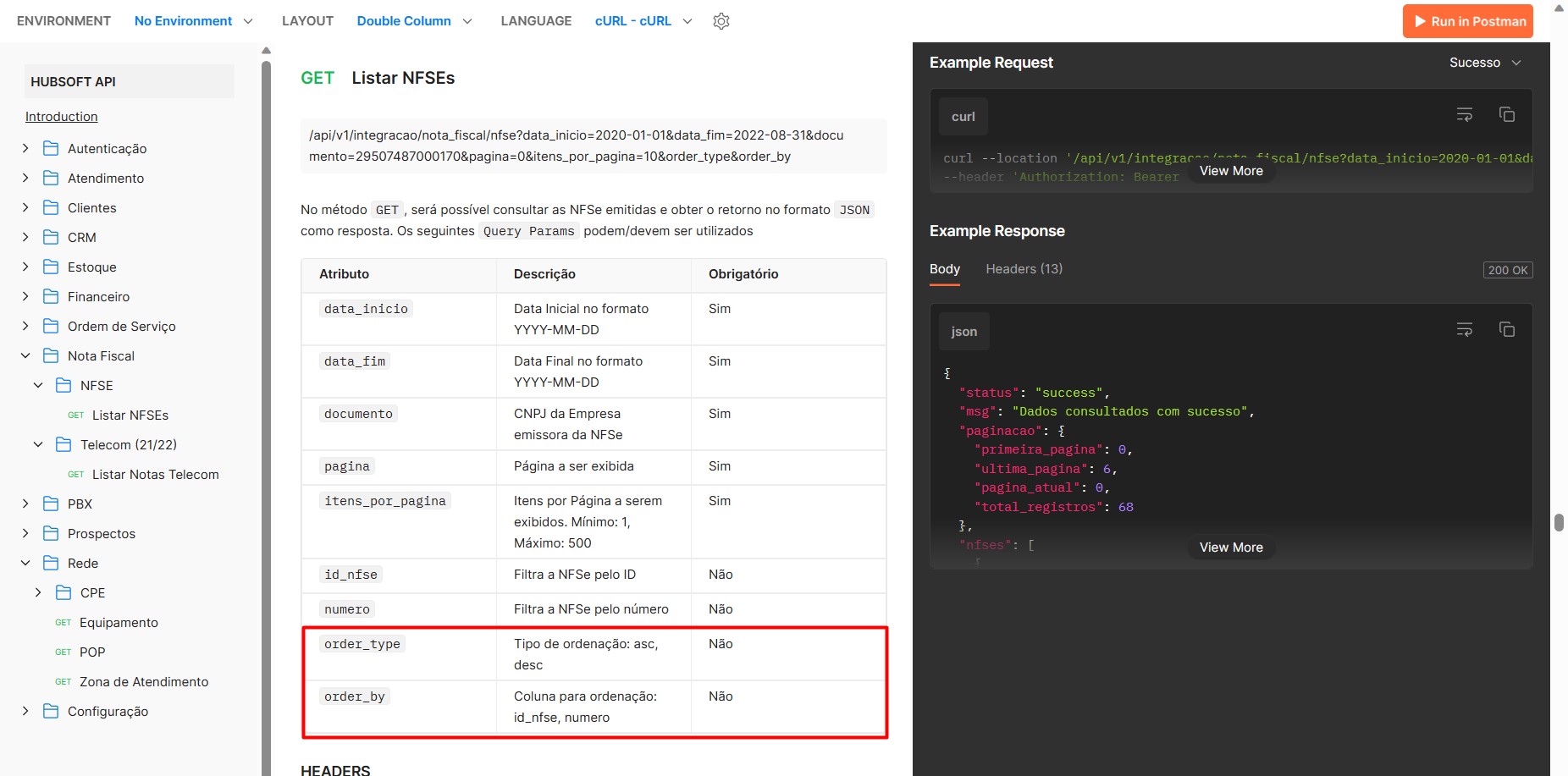Click the Nota Fiscal folder icon
Viewport: 1568px width, 776px height.
[x=51, y=355]
